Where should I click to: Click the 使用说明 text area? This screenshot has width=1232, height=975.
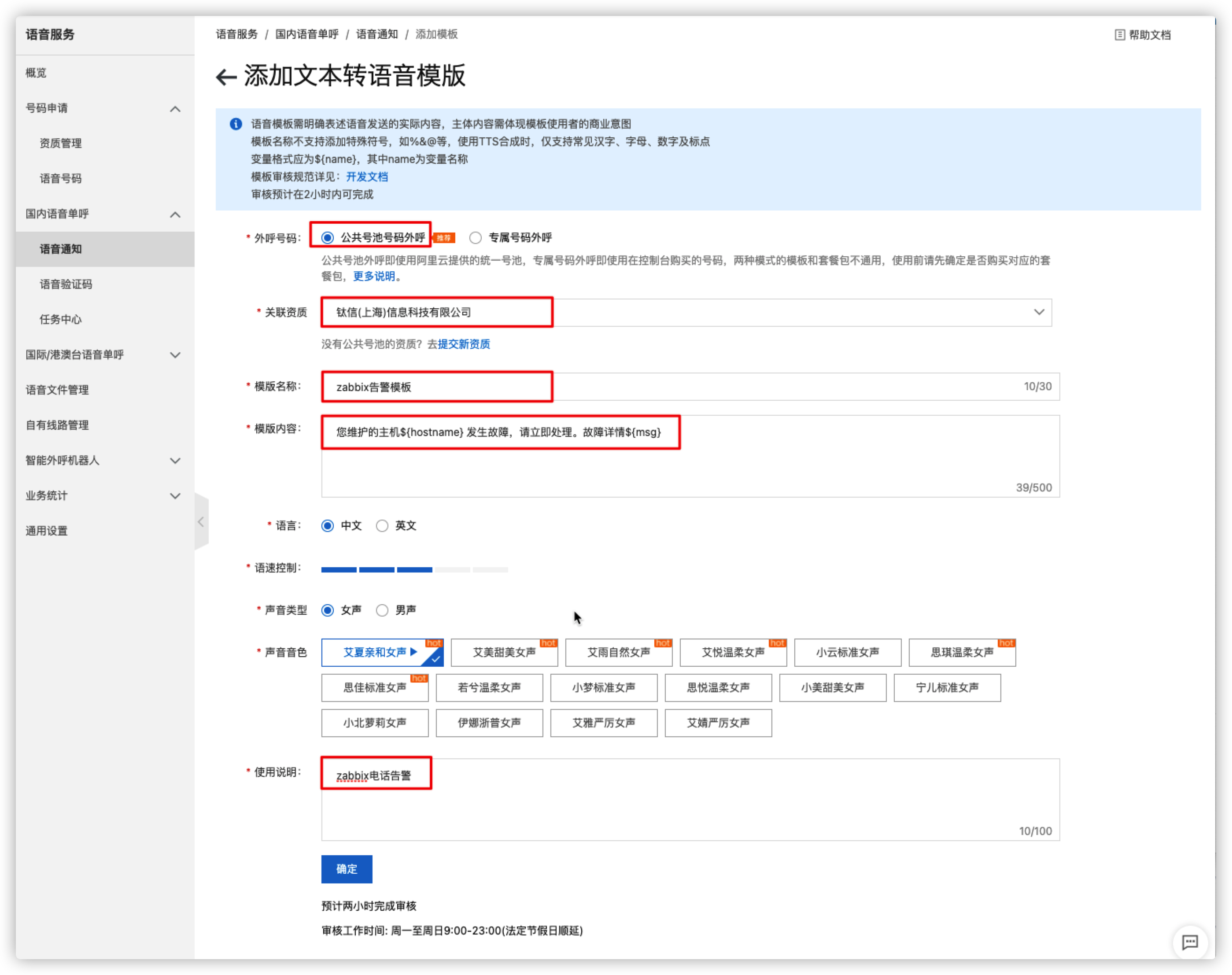[x=690, y=800]
